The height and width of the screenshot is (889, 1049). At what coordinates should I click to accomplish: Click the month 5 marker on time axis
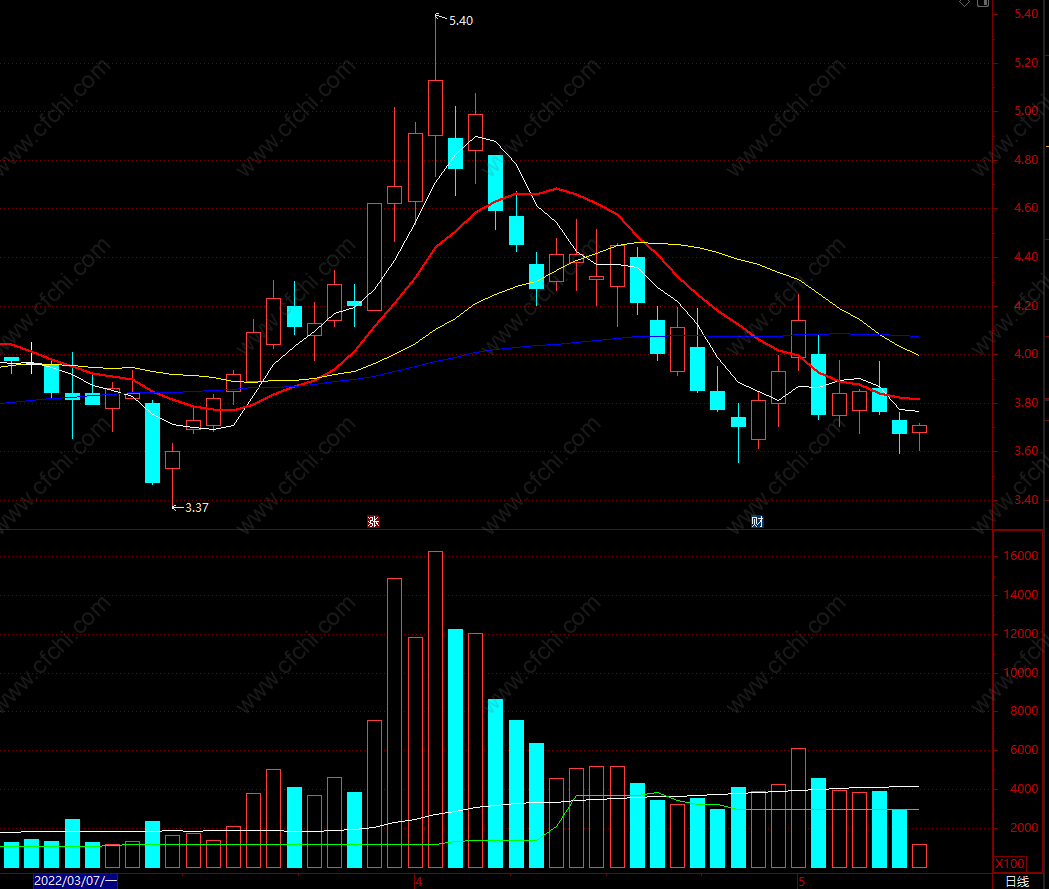[801, 882]
